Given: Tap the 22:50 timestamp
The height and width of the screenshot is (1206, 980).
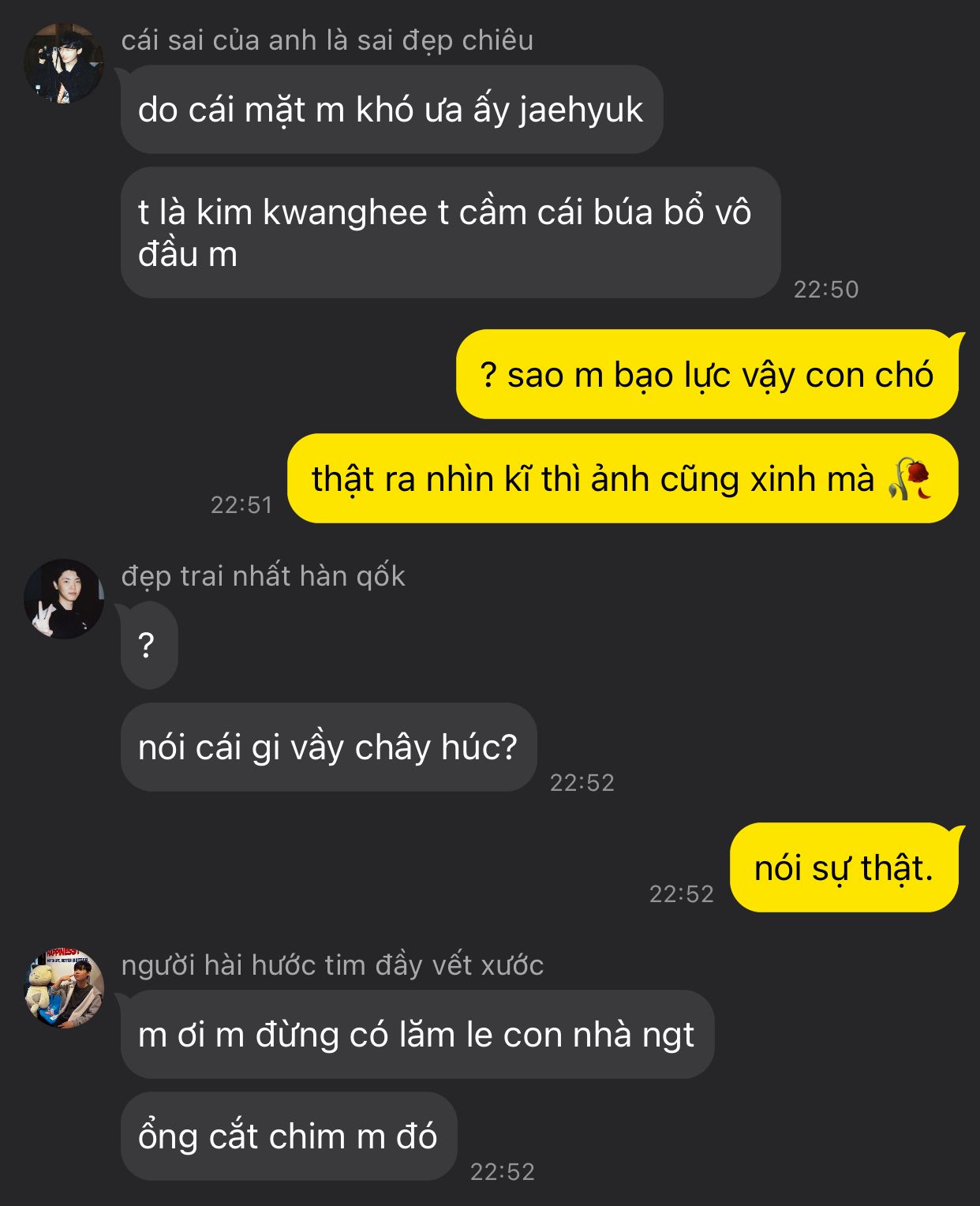Looking at the screenshot, I should pyautogui.click(x=825, y=289).
